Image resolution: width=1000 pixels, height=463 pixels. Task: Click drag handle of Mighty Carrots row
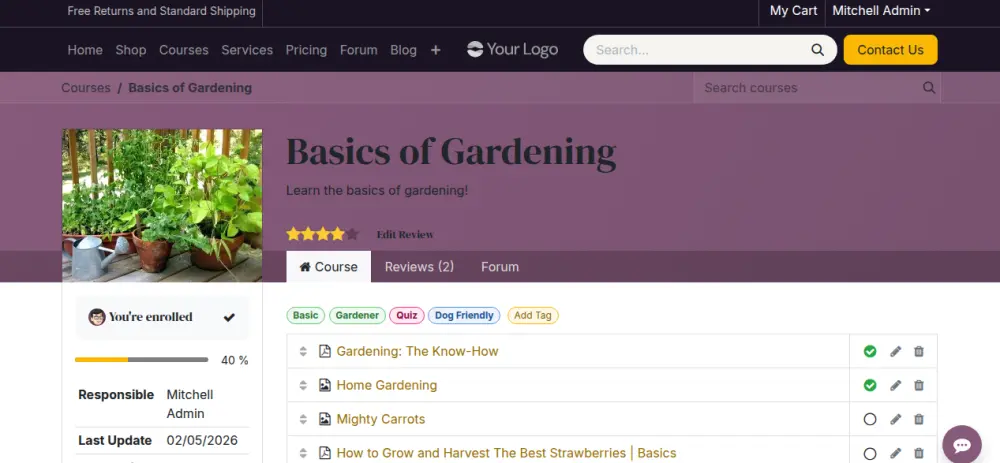(304, 419)
